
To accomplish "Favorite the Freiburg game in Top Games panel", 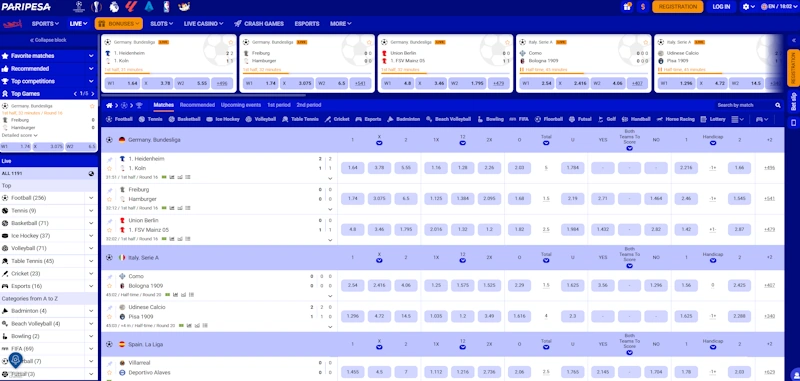I will [92, 106].
